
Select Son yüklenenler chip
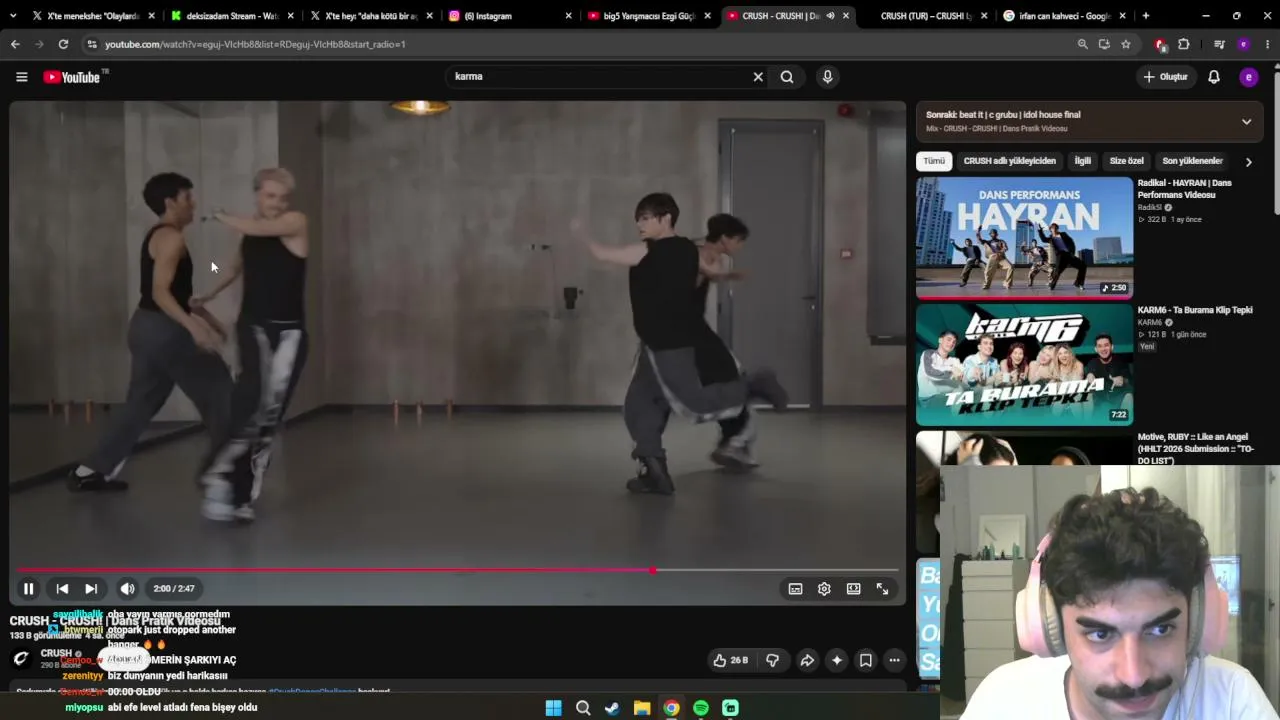1192,161
